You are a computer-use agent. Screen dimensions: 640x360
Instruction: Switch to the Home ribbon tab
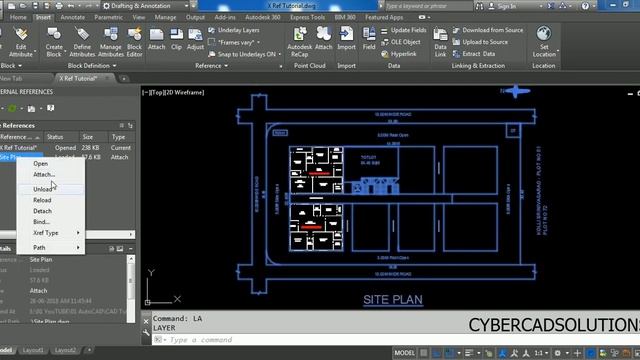(18, 18)
